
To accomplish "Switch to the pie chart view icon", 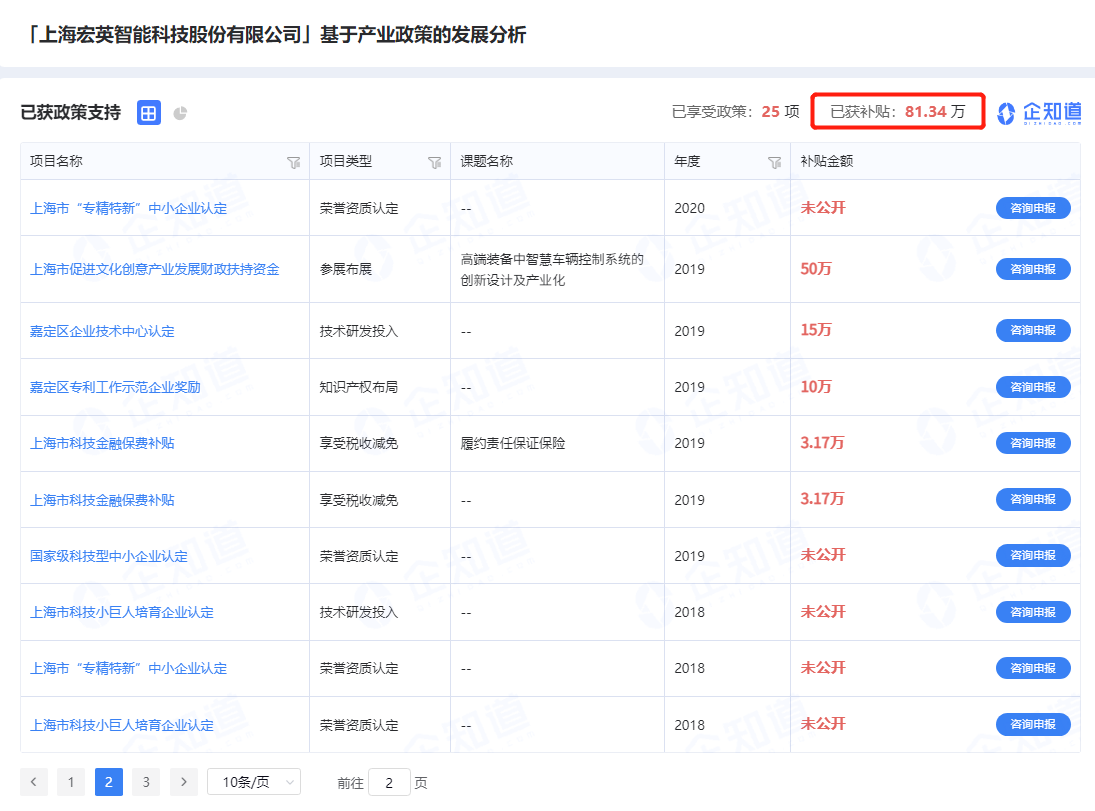I will (180, 113).
